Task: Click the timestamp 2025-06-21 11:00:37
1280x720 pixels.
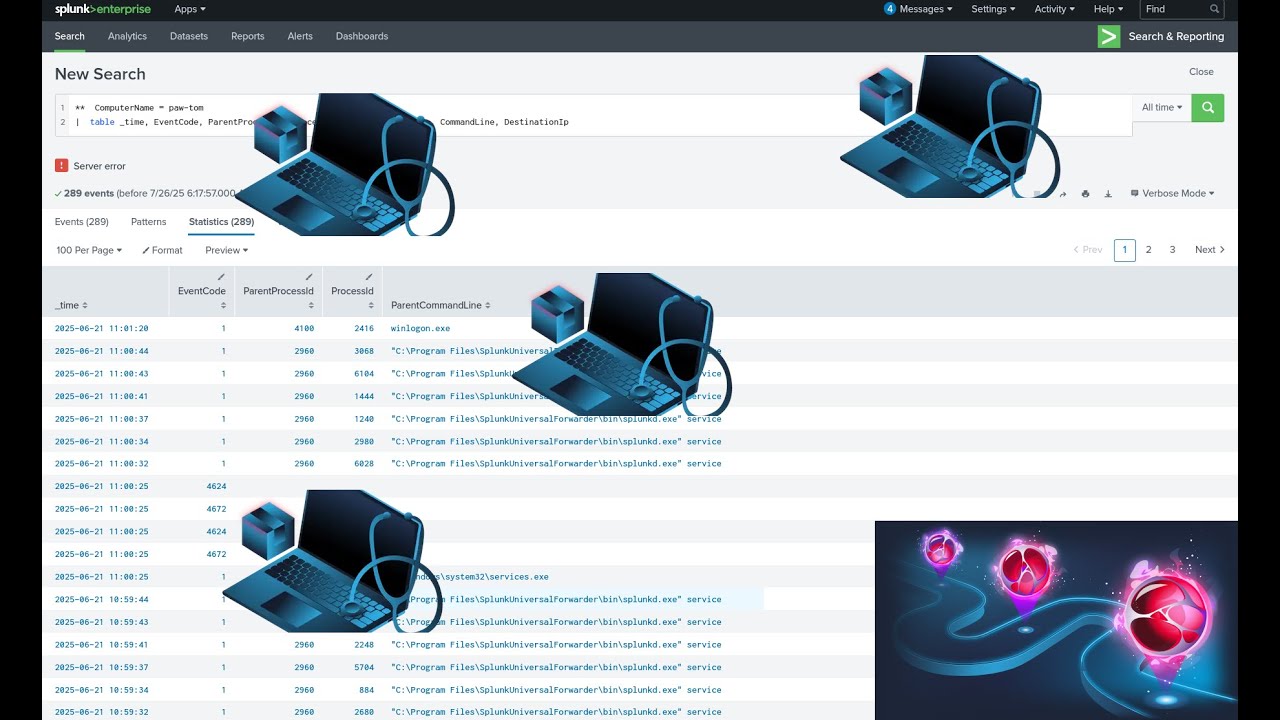Action: (x=102, y=419)
